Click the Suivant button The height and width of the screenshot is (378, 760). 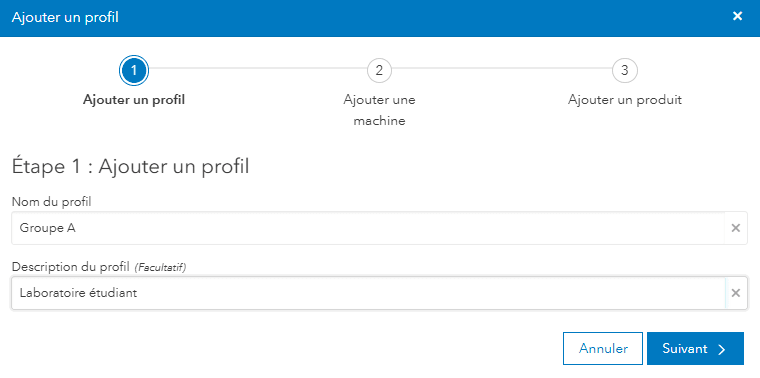[695, 348]
